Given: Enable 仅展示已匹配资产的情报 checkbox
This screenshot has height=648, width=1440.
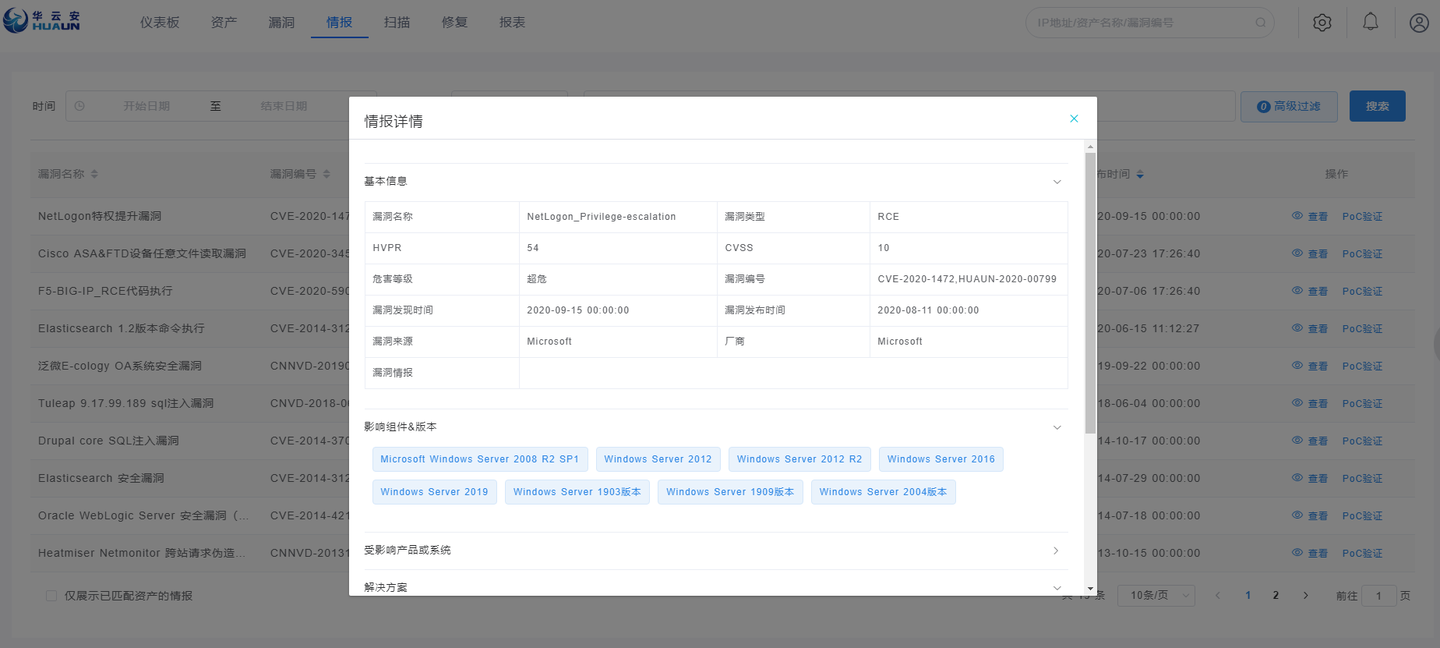Looking at the screenshot, I should tap(51, 595).
